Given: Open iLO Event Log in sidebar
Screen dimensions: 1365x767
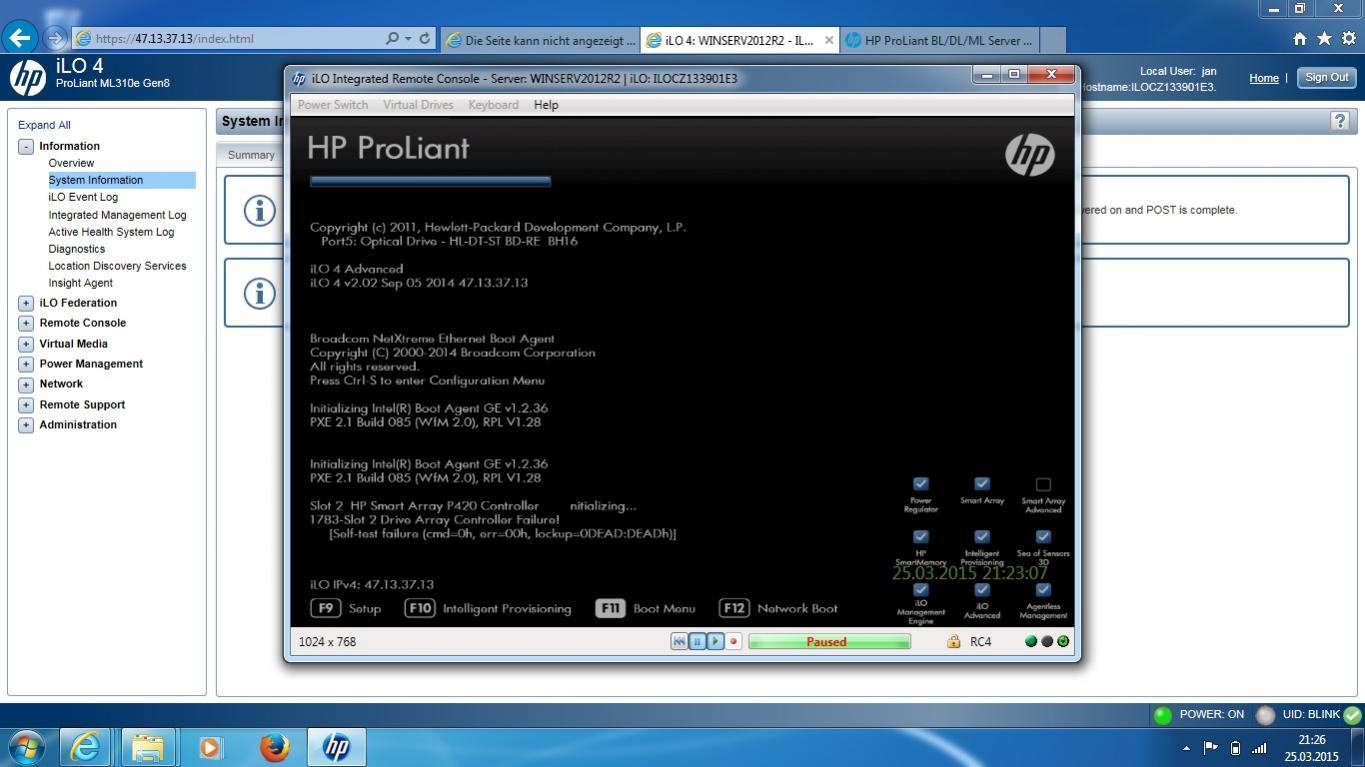Looking at the screenshot, I should click(83, 197).
